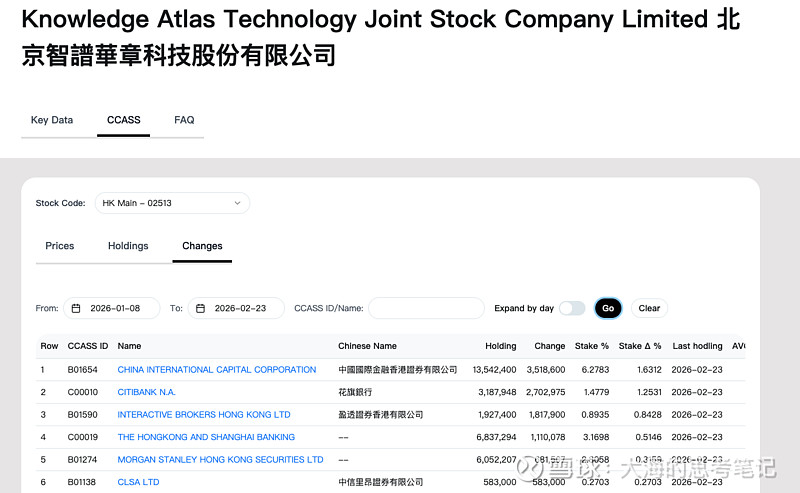The width and height of the screenshot is (800, 493).
Task: Switch to the Key Data tab
Action: point(52,120)
